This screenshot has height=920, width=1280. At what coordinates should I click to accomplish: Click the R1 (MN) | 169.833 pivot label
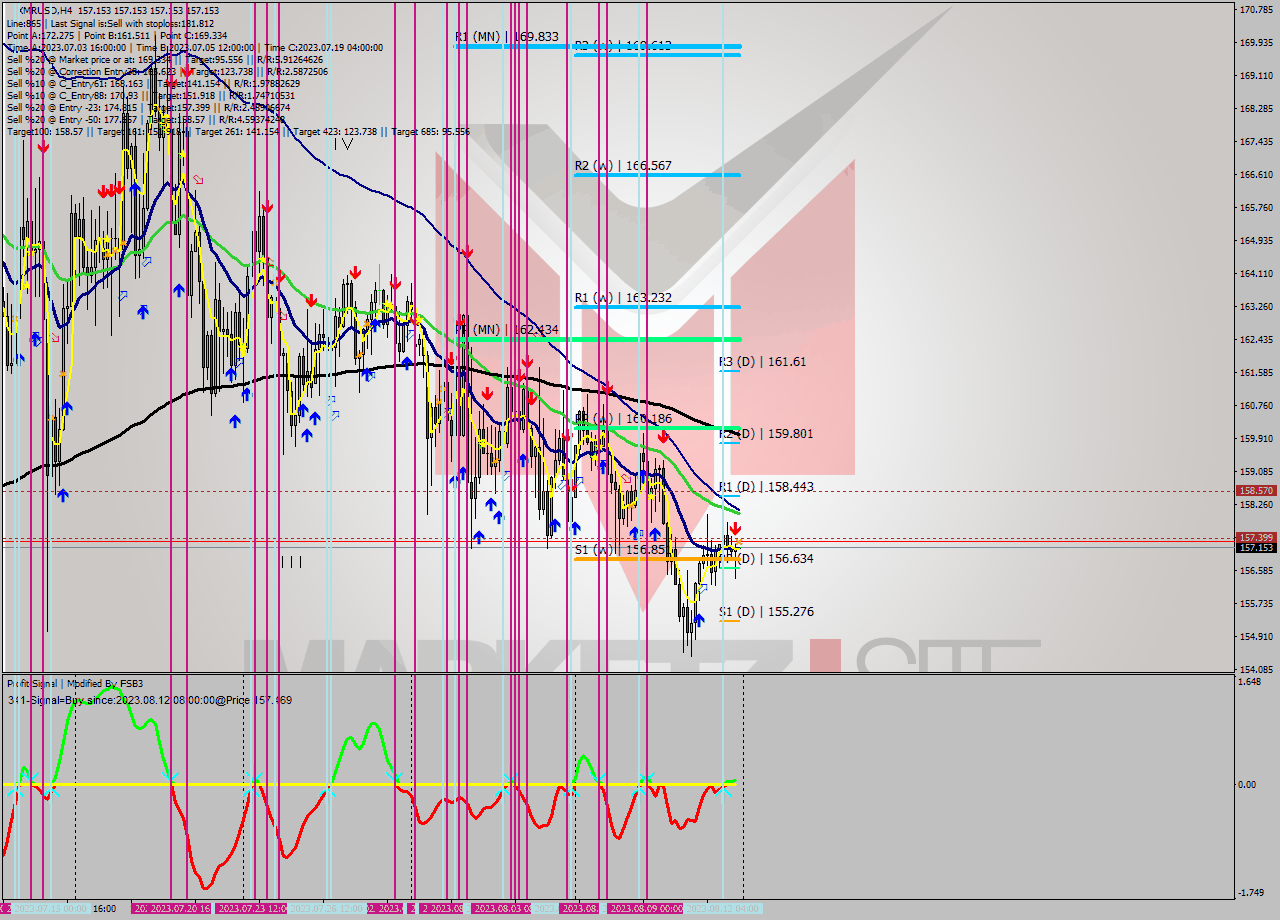point(507,36)
